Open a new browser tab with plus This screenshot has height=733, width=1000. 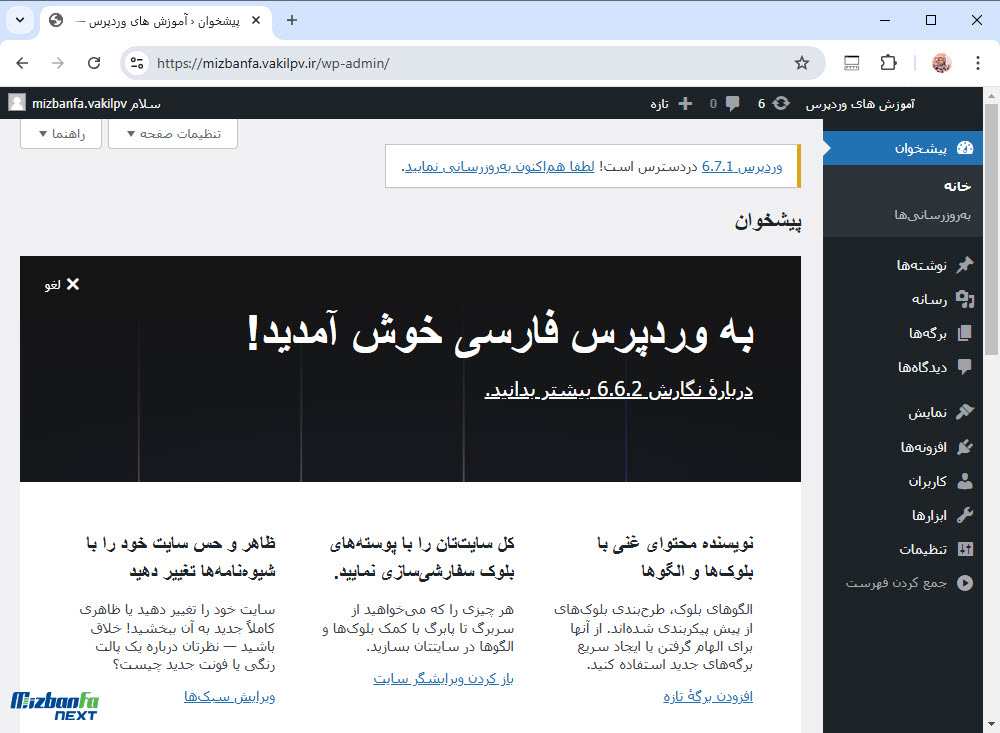(x=291, y=20)
